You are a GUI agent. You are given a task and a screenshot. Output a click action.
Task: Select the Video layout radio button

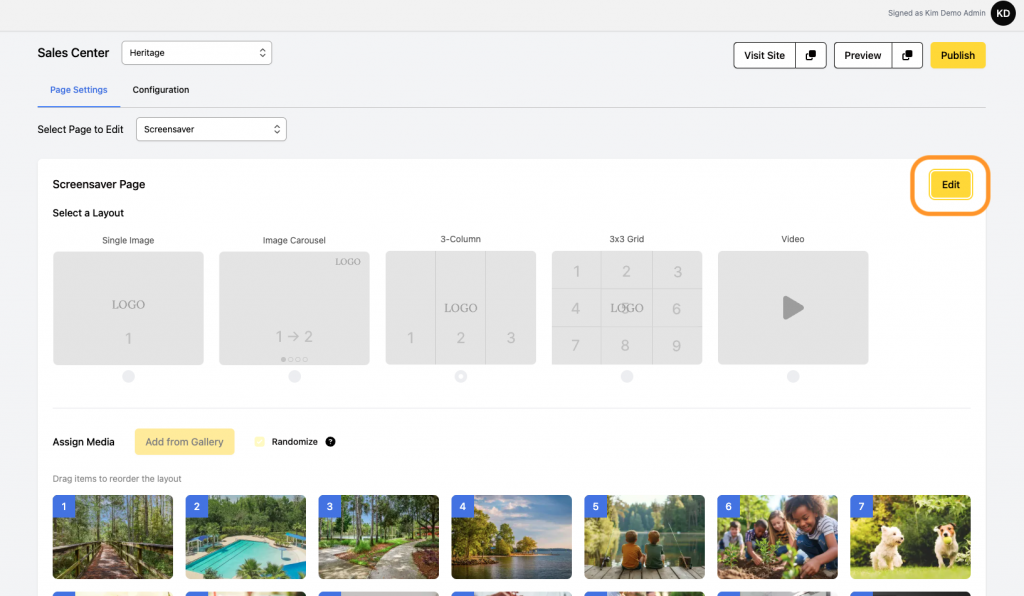pos(793,376)
